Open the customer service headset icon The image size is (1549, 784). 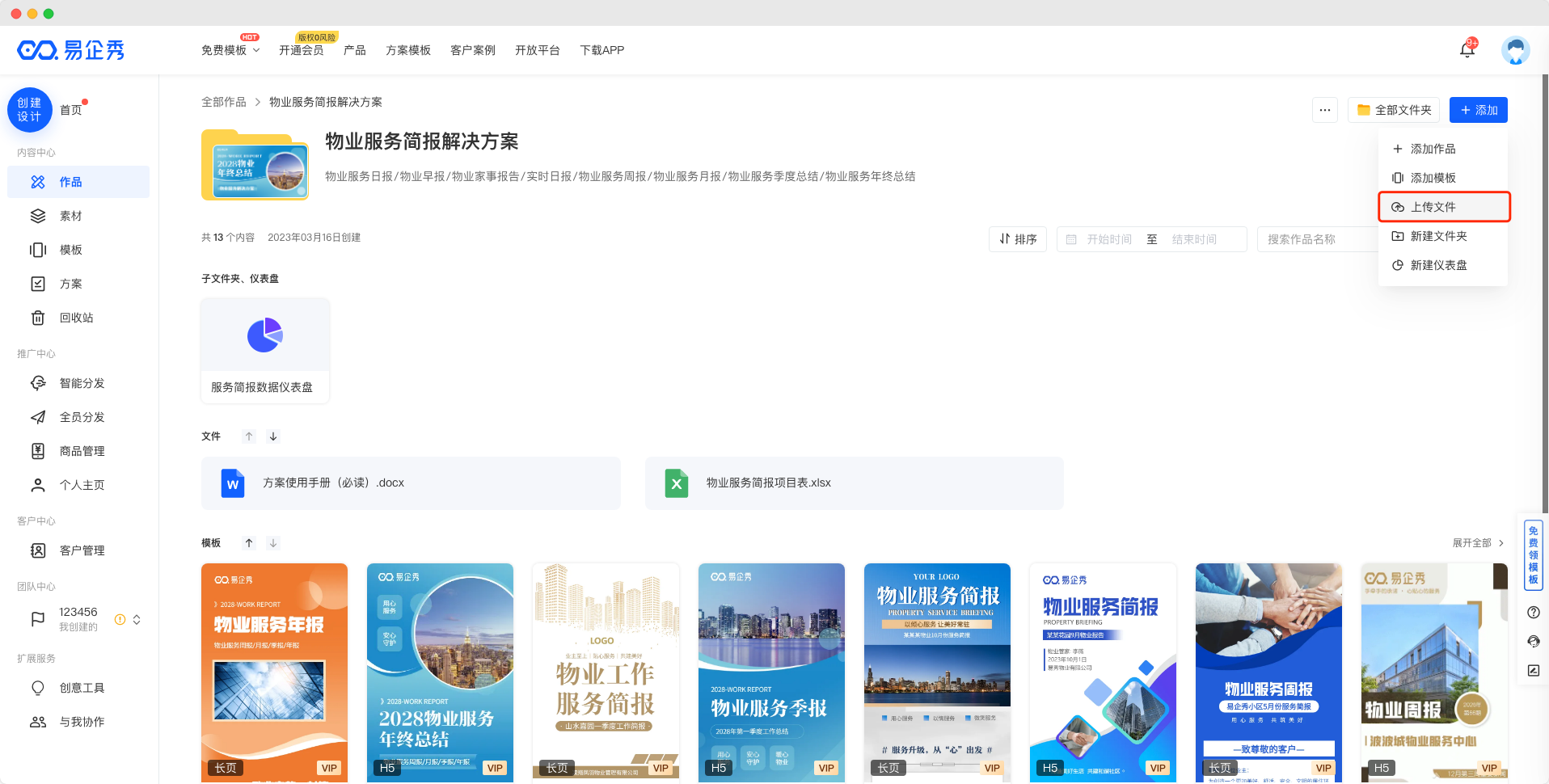pyautogui.click(x=1533, y=642)
